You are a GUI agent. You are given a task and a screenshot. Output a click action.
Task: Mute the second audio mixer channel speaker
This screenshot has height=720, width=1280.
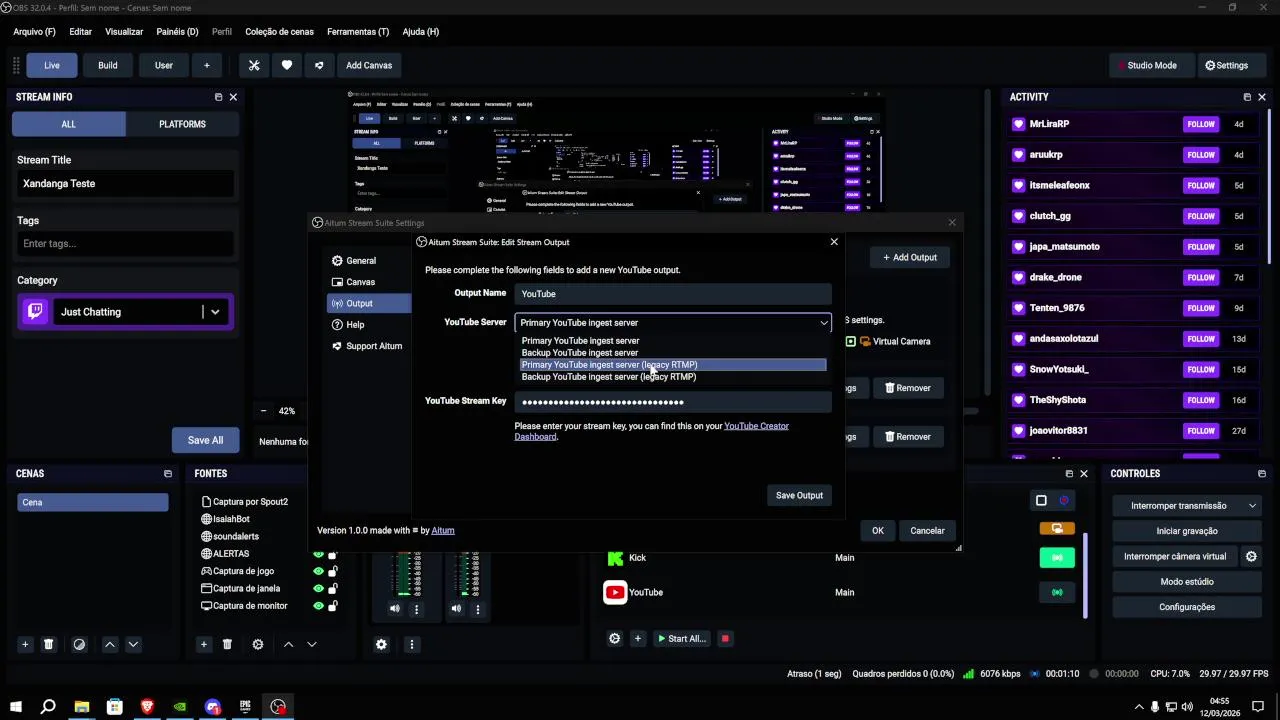click(x=457, y=608)
